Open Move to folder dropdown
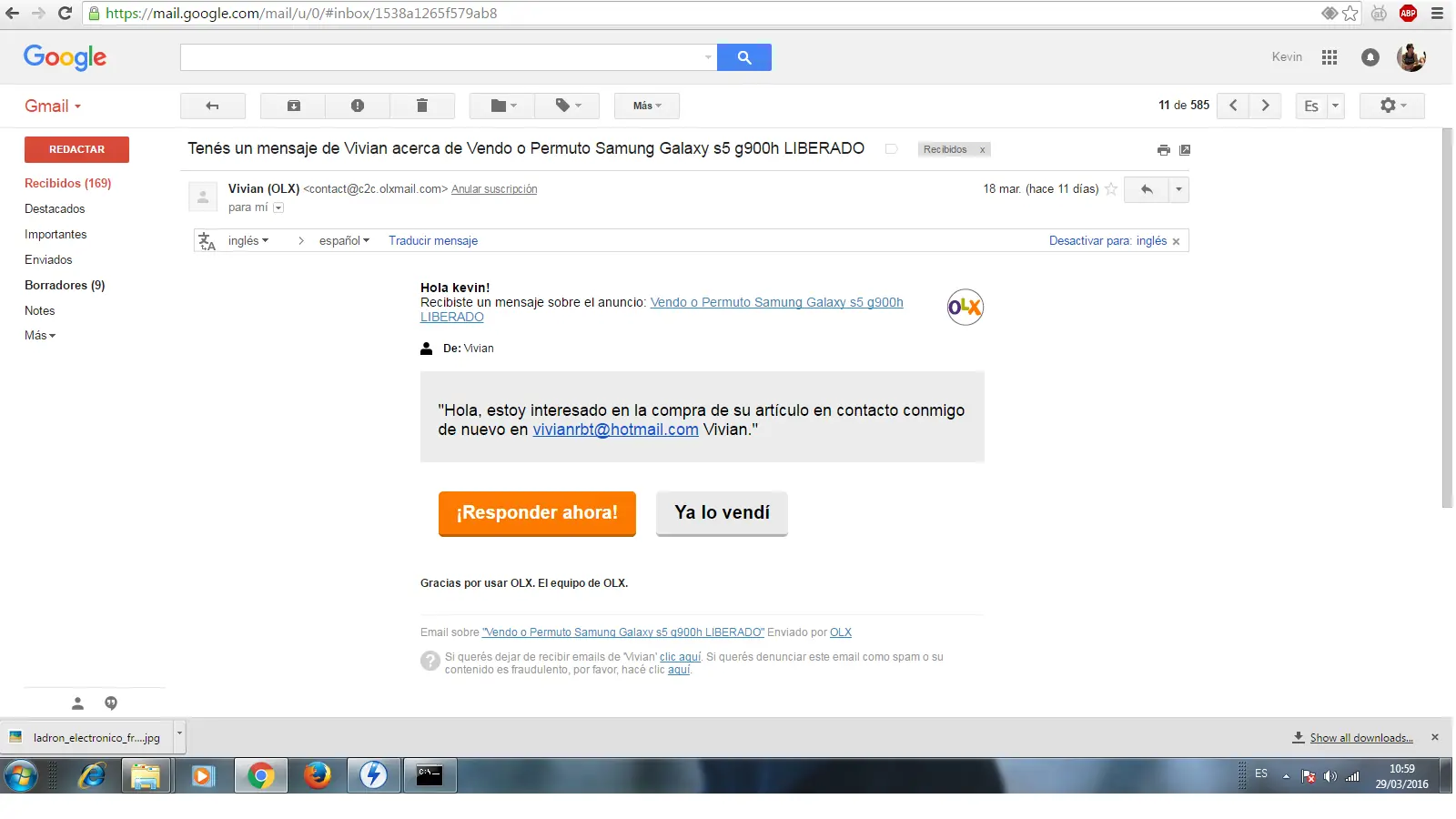The image size is (1456, 819). pos(502,106)
